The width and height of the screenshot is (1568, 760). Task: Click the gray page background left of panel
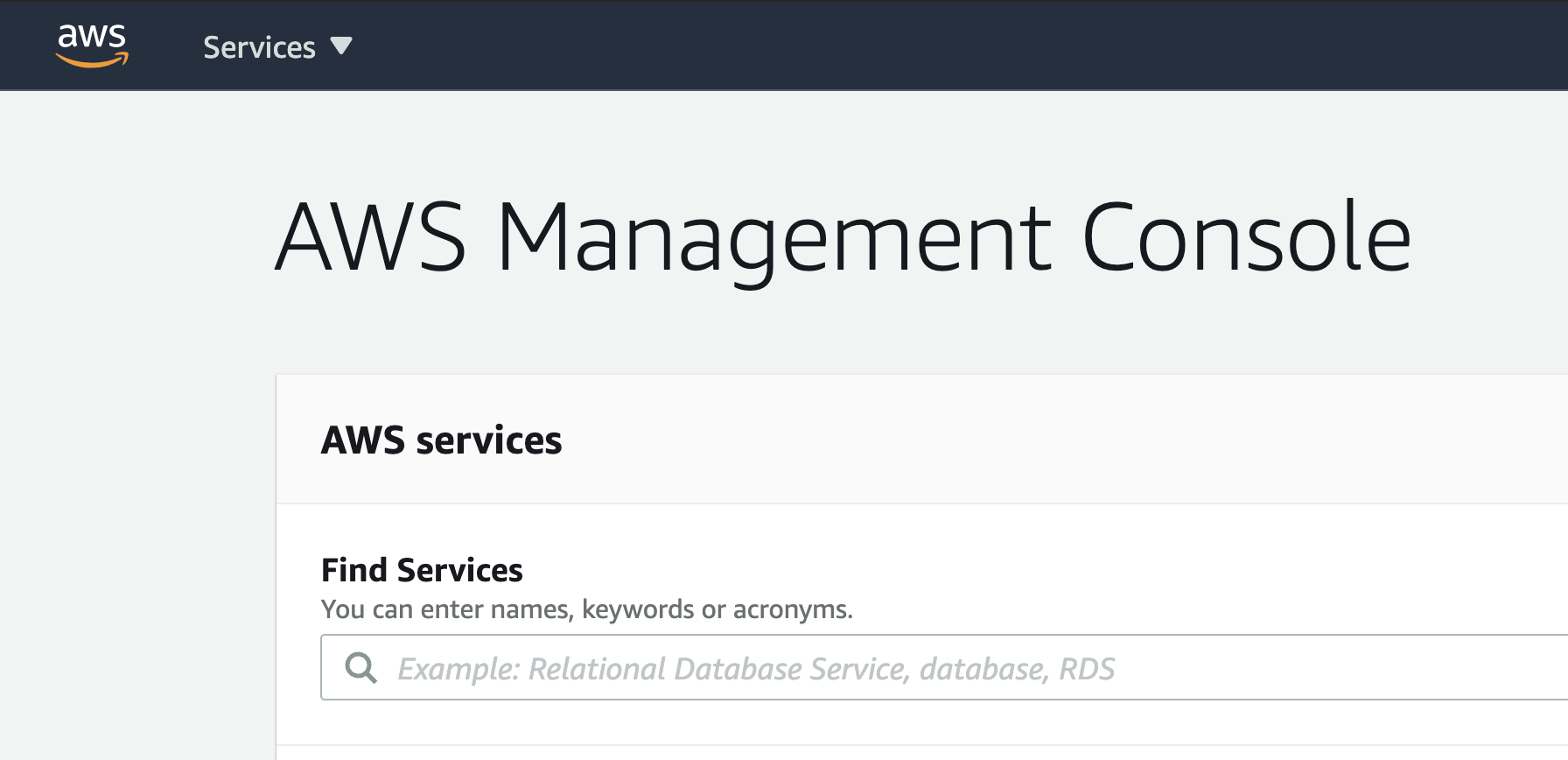137,525
